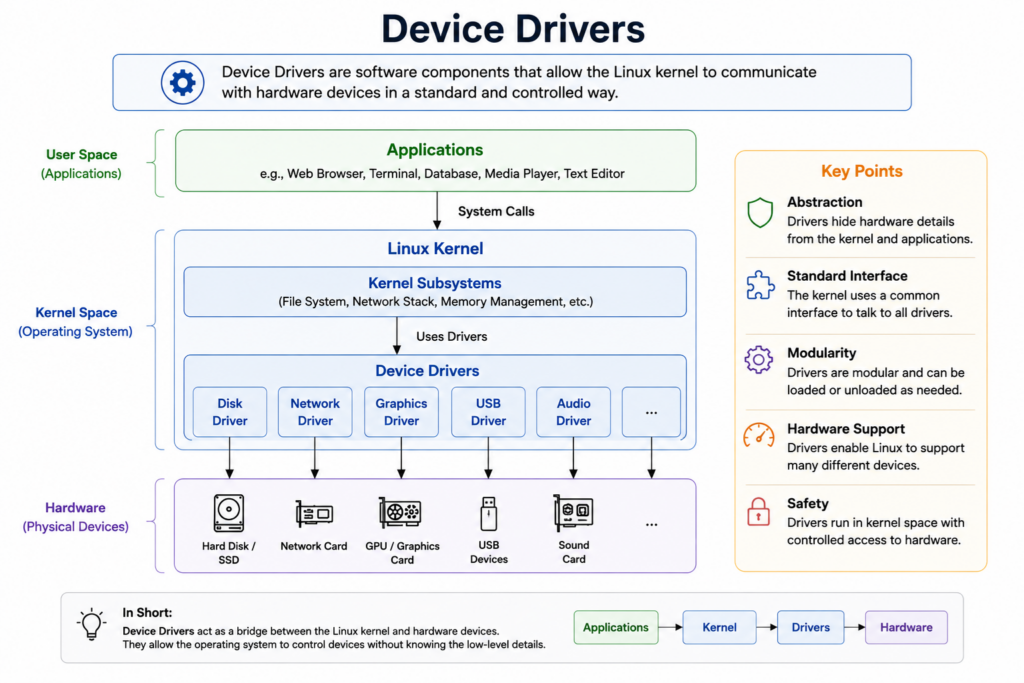Click the File System, Network Stack subtitle

pos(436,302)
